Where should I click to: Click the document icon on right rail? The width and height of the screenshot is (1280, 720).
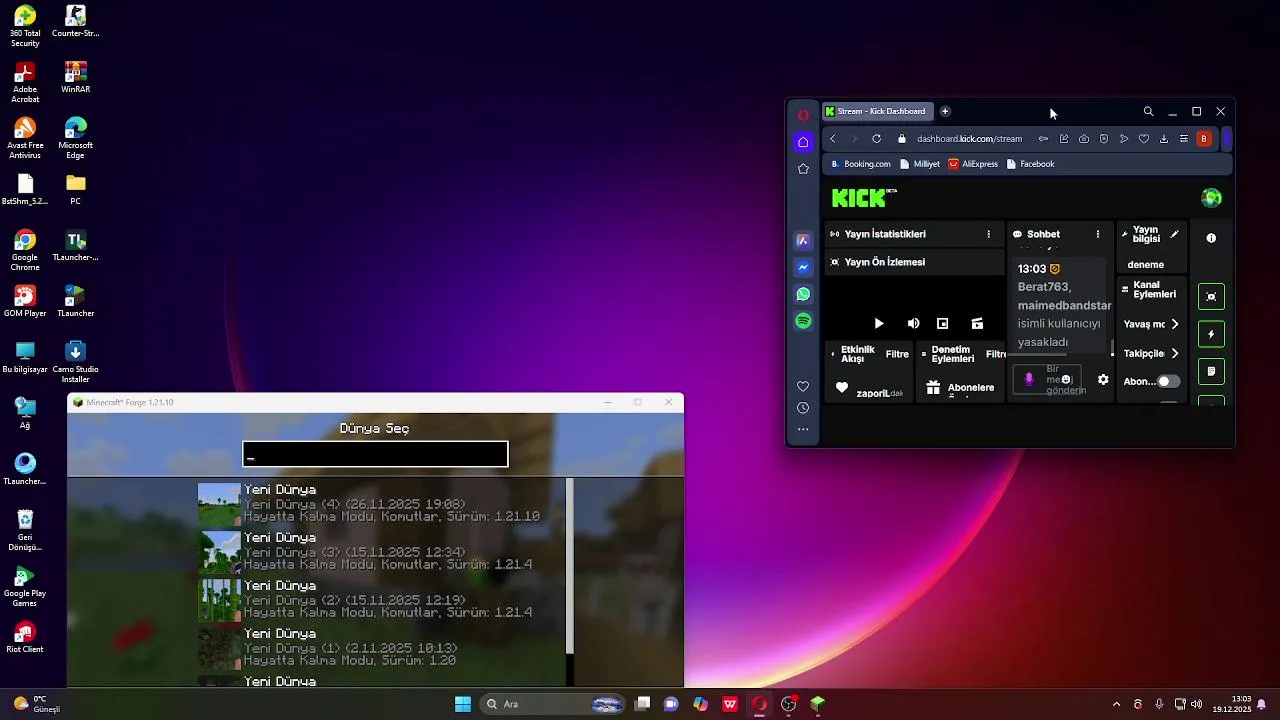click(1211, 371)
